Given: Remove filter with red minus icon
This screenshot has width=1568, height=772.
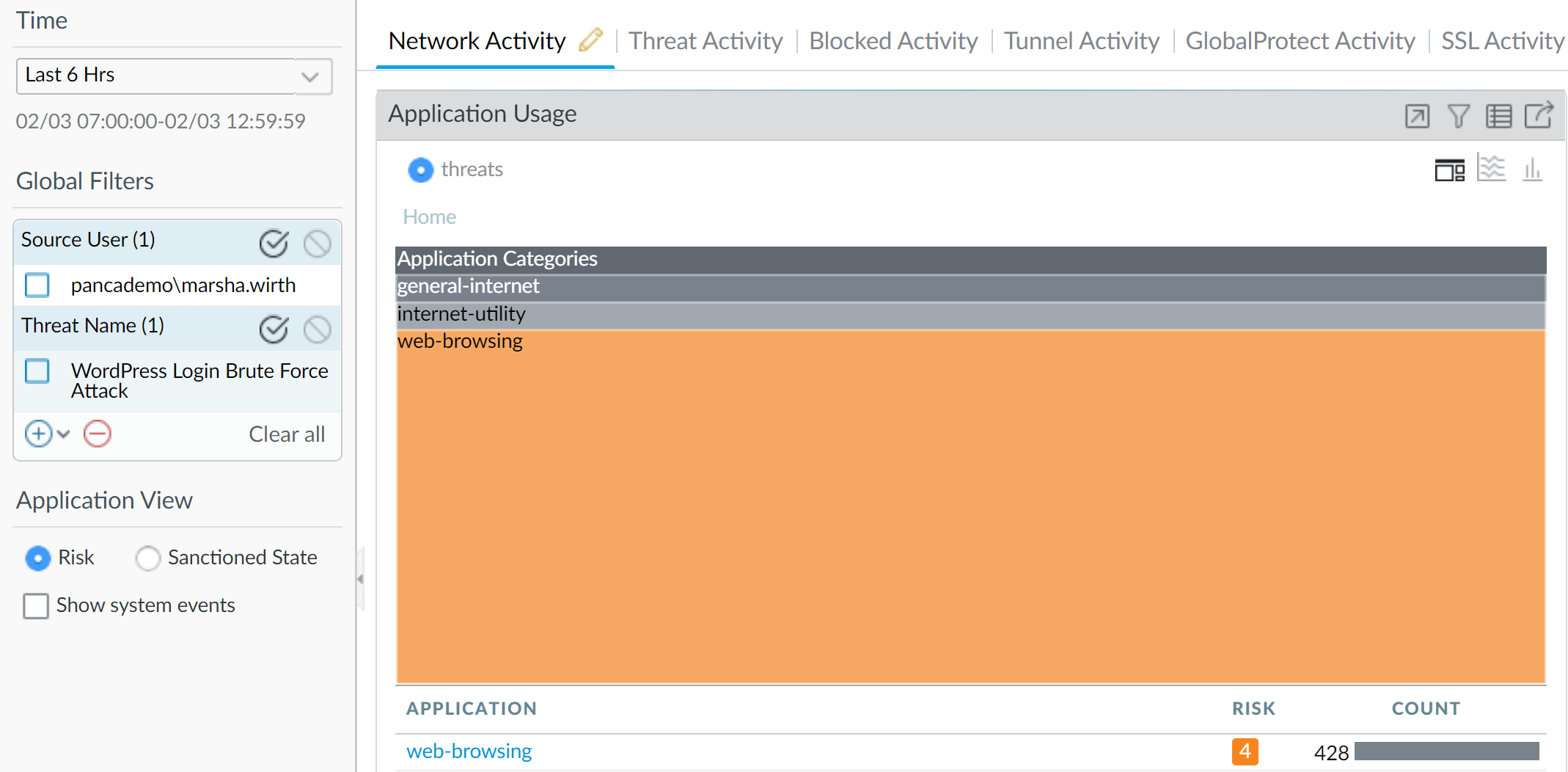Looking at the screenshot, I should tap(97, 434).
